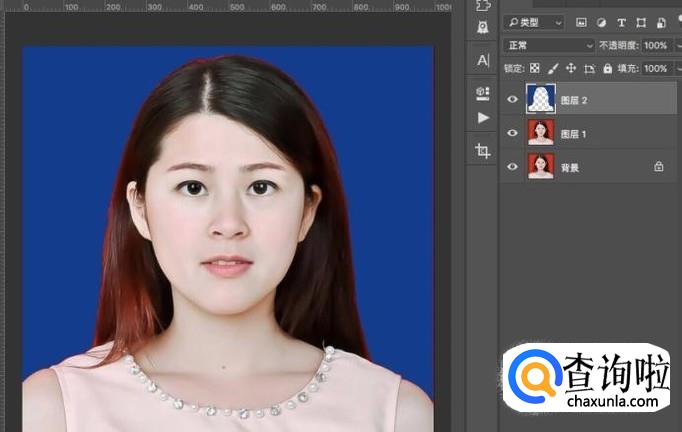
Task: Click the crop icon in side dock
Action: [x=483, y=150]
